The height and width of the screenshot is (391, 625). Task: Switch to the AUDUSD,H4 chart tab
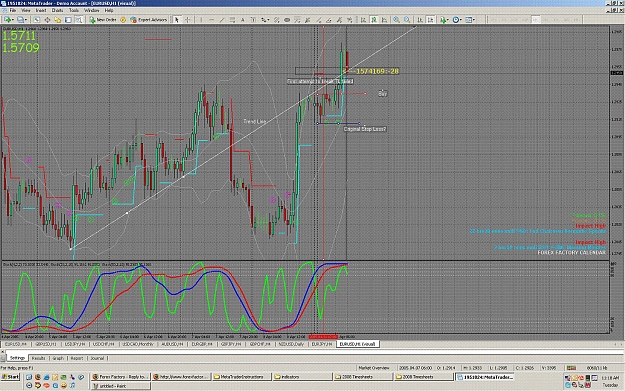pyautogui.click(x=172, y=344)
